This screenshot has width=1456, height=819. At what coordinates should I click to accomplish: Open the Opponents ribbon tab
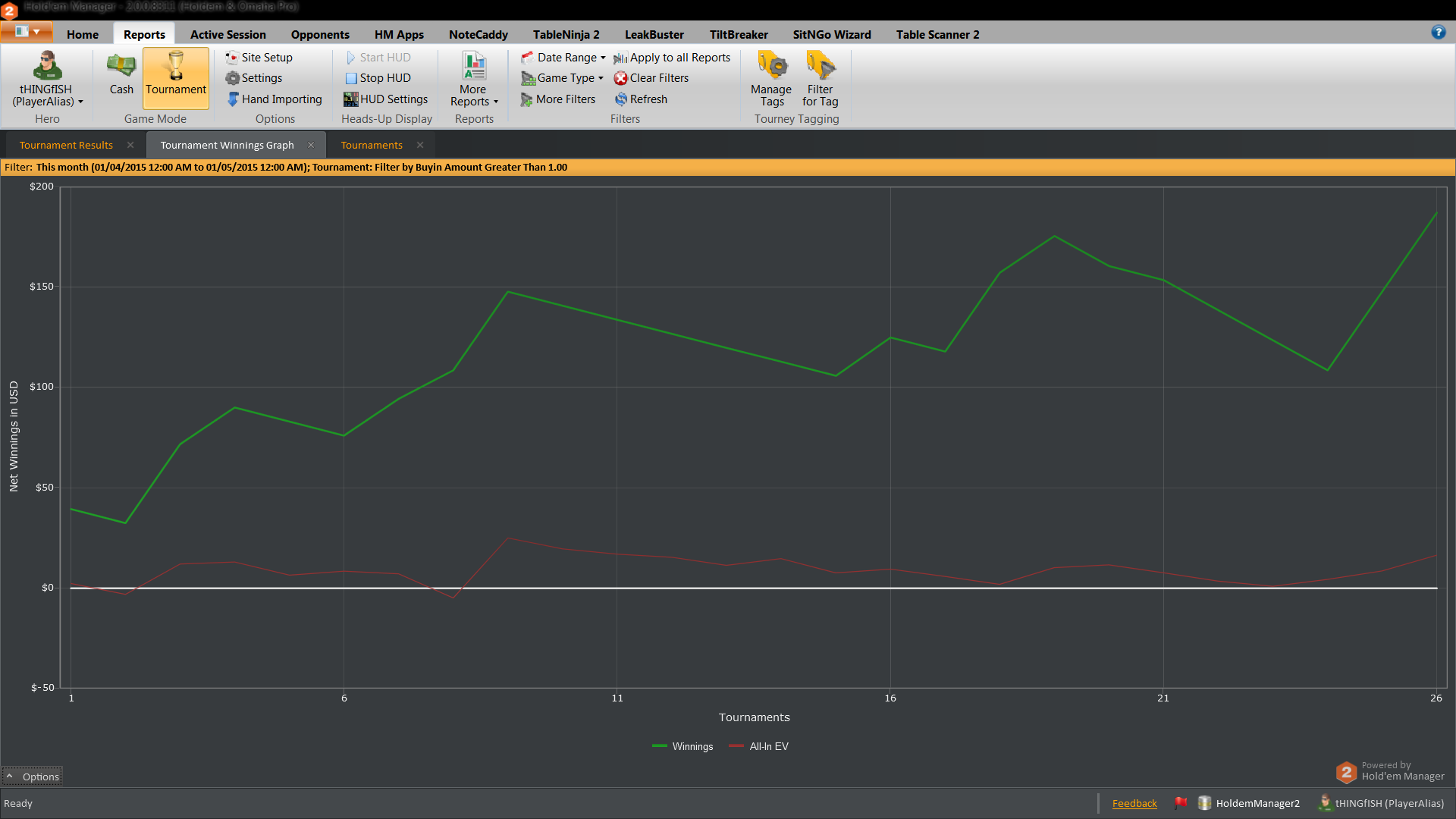coord(320,34)
